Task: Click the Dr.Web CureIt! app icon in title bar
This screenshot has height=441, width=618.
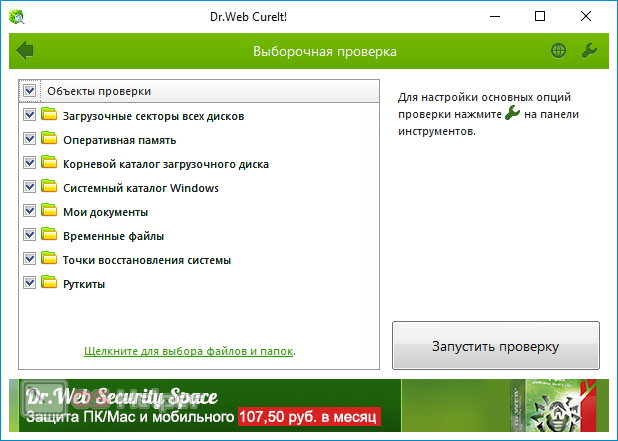Action: (16, 17)
